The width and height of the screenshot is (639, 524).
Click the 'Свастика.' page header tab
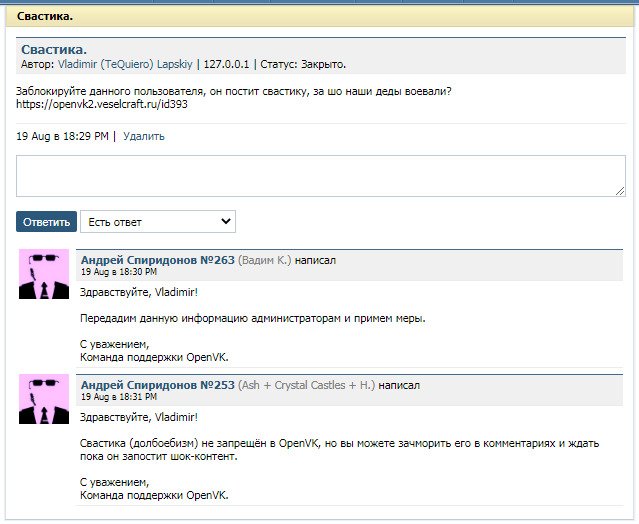[x=45, y=17]
